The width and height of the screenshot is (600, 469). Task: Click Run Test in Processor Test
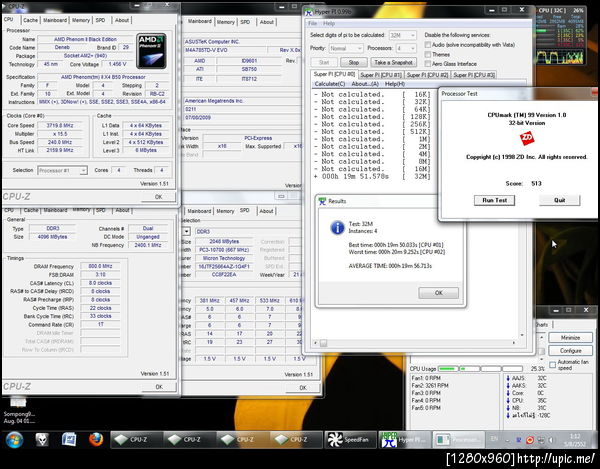coord(494,200)
